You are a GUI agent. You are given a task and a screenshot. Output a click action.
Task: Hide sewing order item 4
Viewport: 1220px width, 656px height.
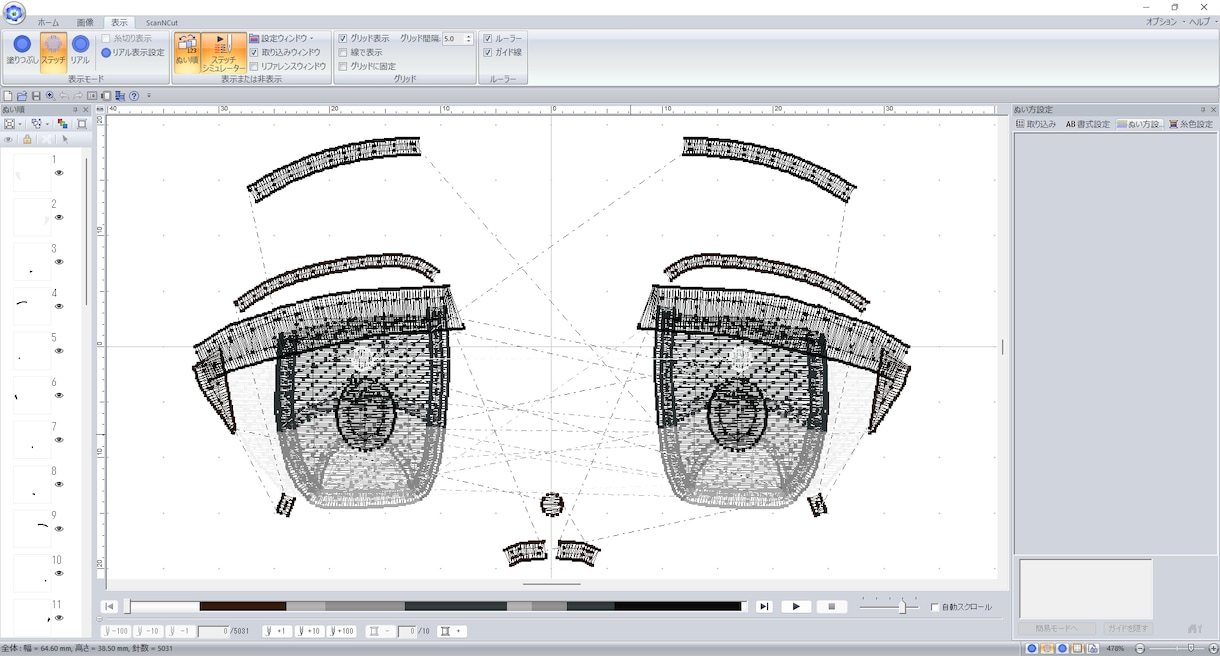59,306
